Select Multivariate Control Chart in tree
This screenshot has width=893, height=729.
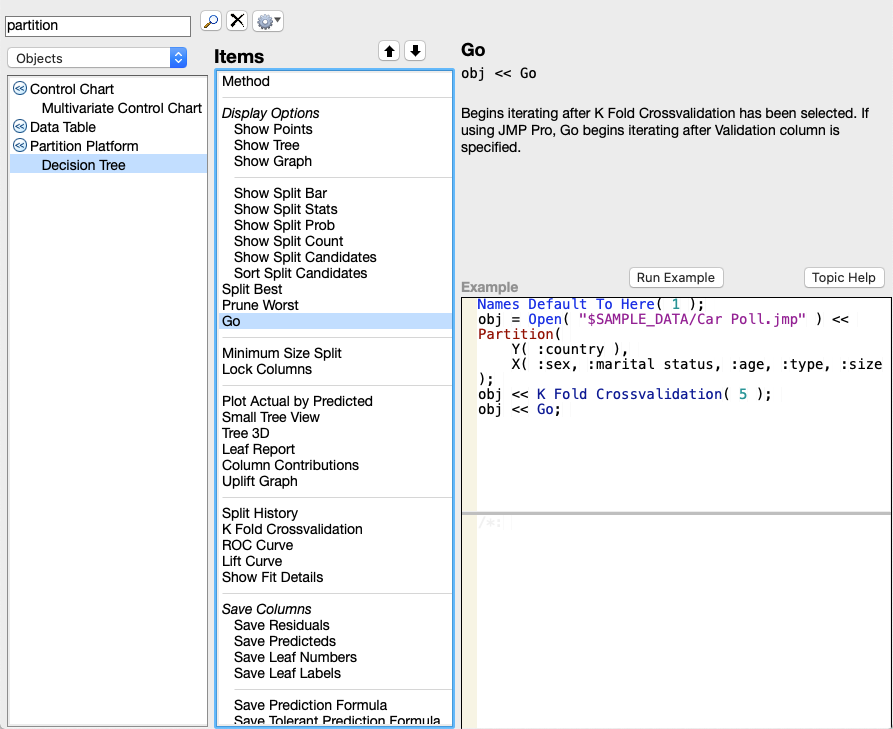coord(121,108)
